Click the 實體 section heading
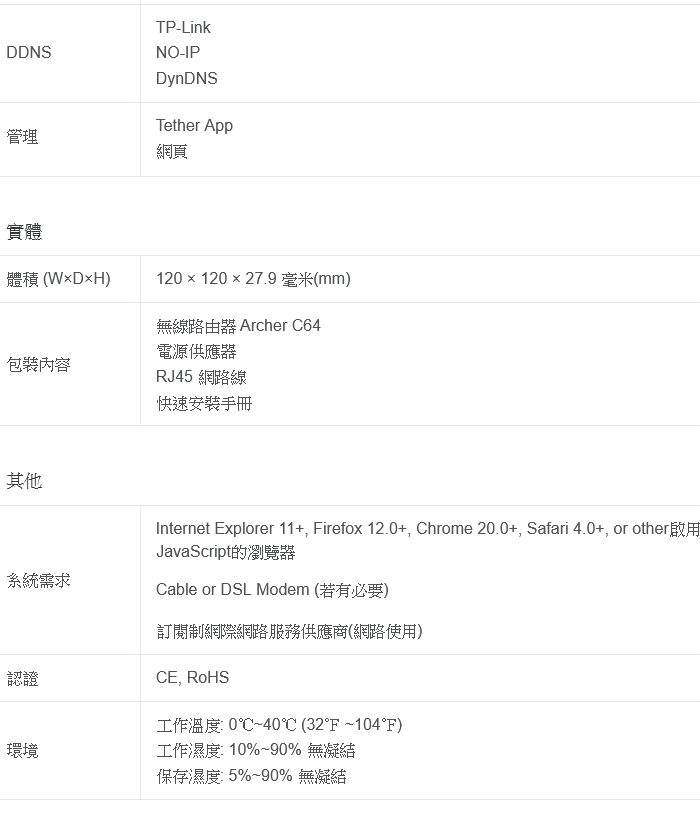The image size is (700, 822). pyautogui.click(x=24, y=232)
